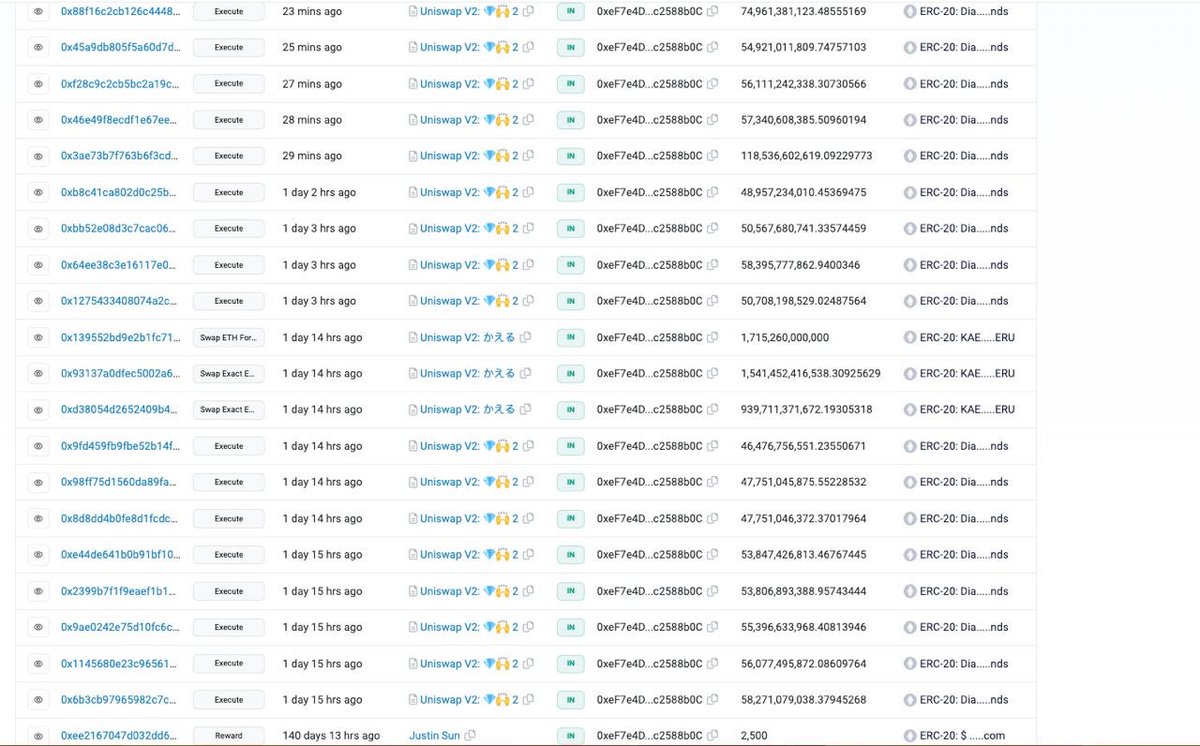
Task: Open ERC-20 KAE...ERU token for 1,541,452,416,538.30925629
Action: (967, 373)
